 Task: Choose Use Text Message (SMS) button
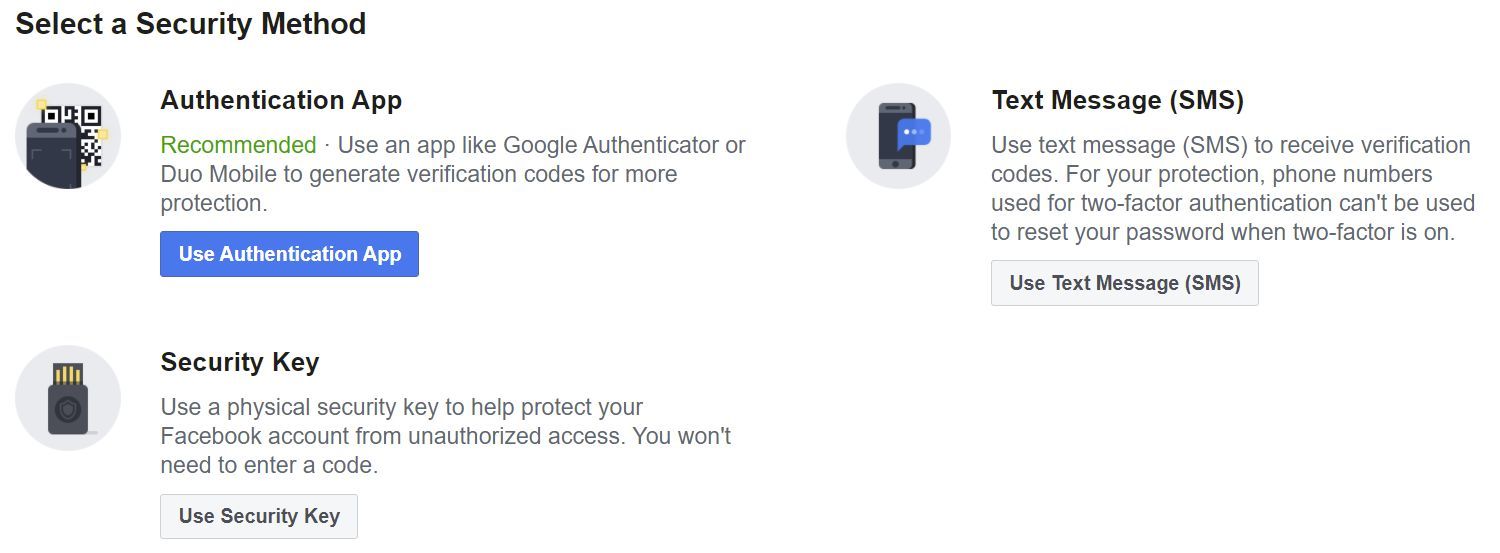[x=1124, y=283]
